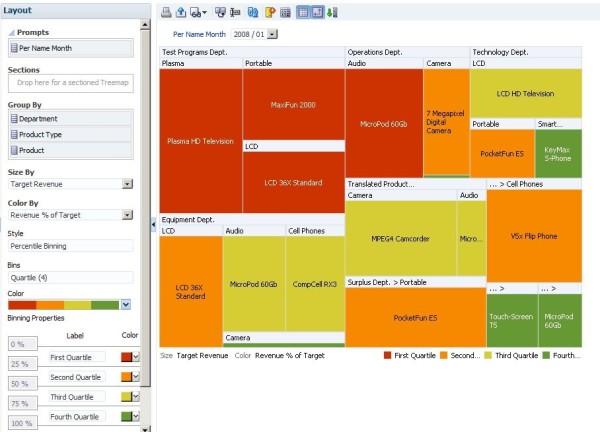This screenshot has height=432, width=600.
Task: Click the Rename view icon with text cursor
Action: [x=235, y=13]
